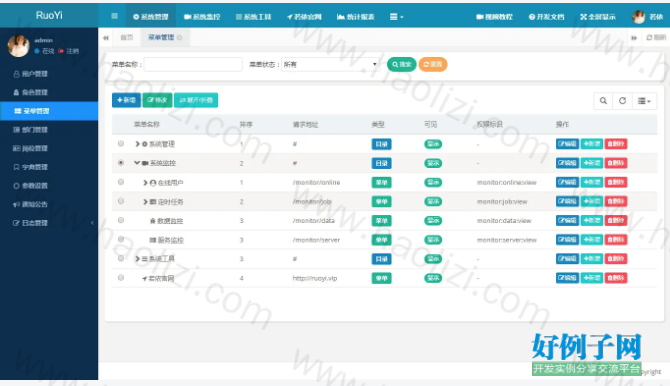Click 全屏显示 fullscreen toggle in the header
The image size is (670, 386).
[598, 17]
